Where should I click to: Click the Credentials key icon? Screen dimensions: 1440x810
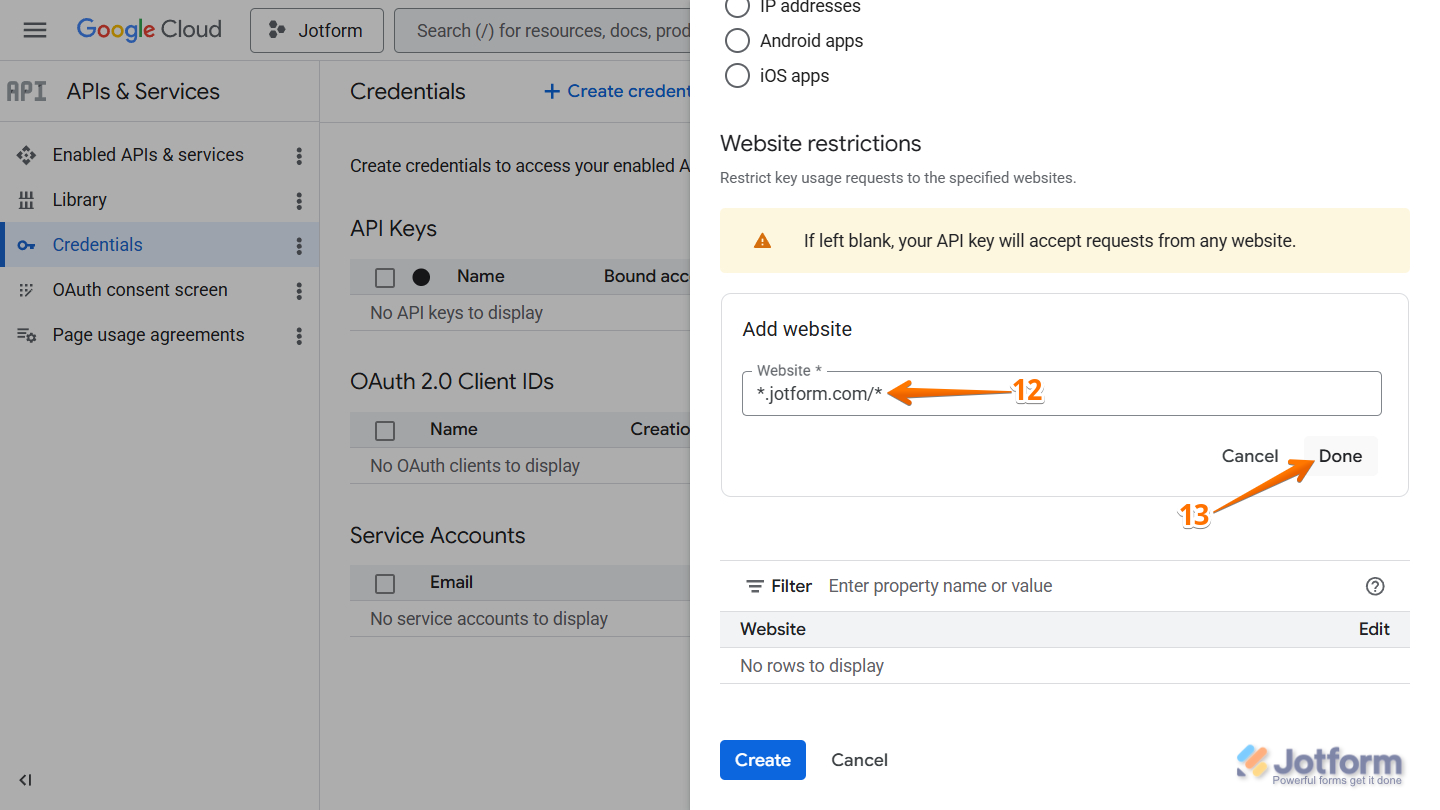point(27,244)
